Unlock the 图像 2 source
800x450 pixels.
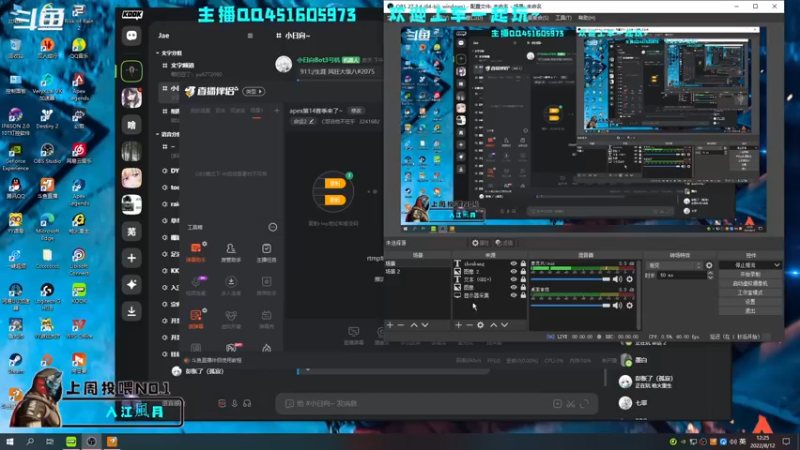[x=523, y=271]
